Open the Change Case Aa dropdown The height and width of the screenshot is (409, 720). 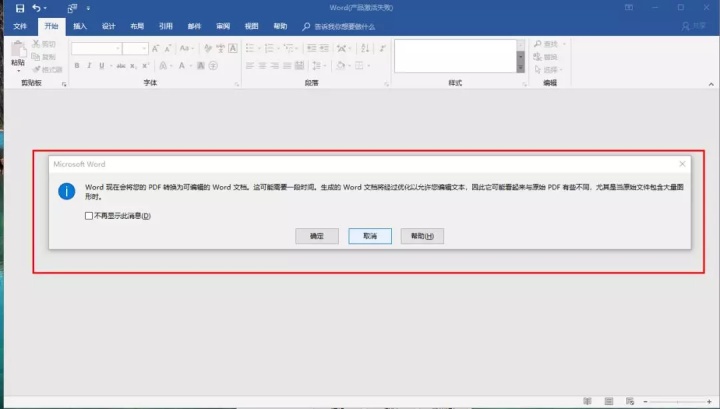[186, 48]
